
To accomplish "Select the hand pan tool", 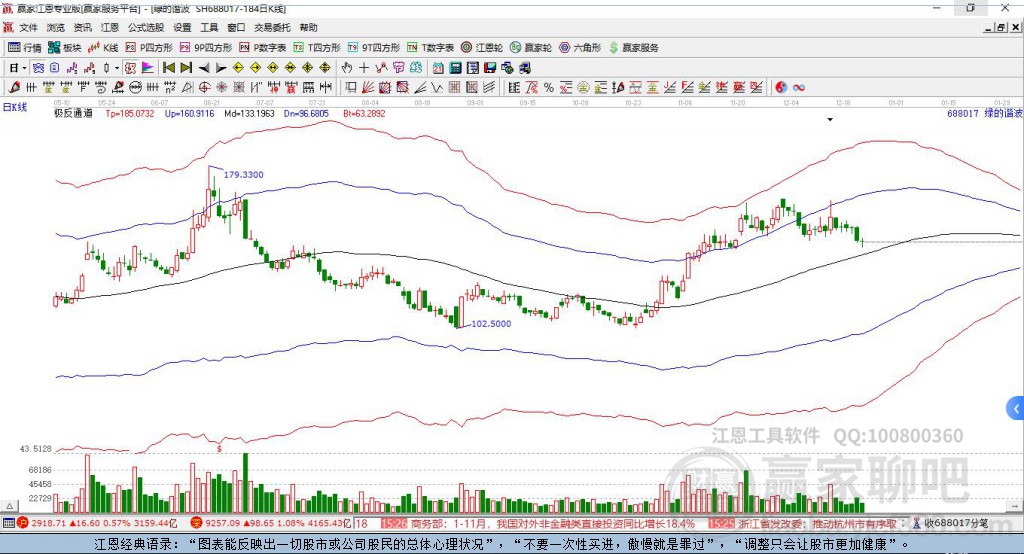I will coord(347,68).
